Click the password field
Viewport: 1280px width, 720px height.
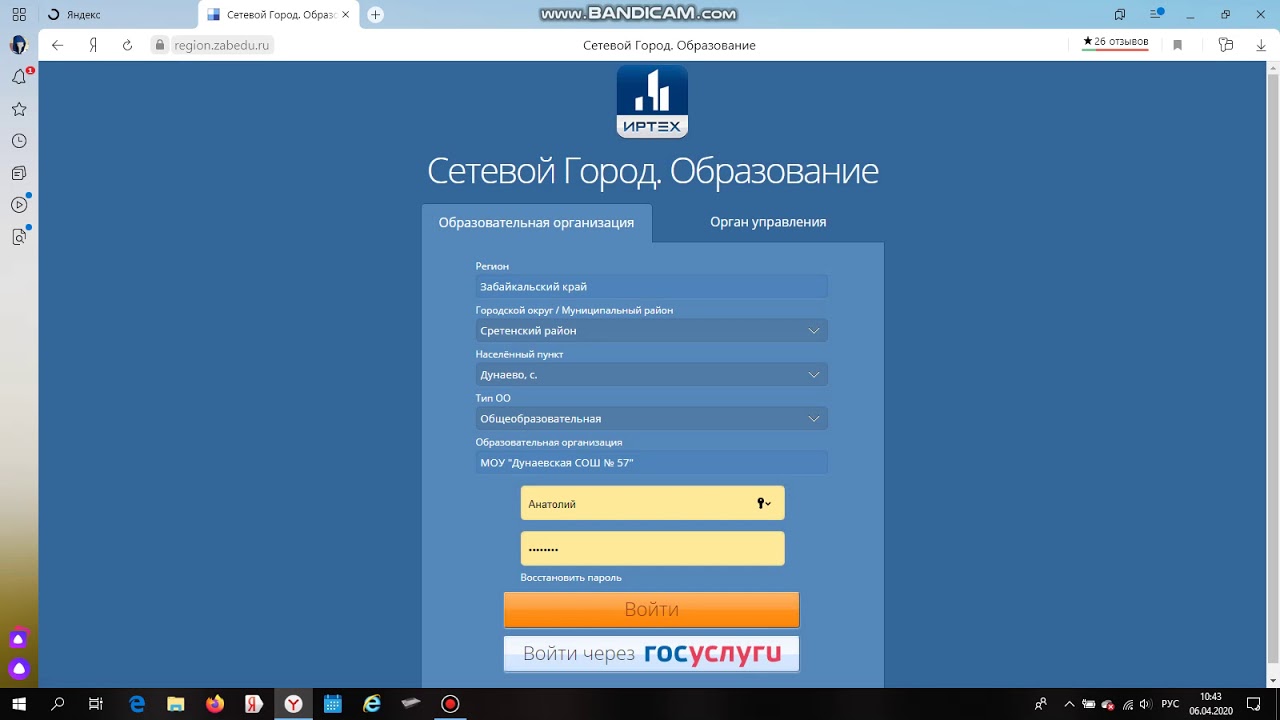(x=652, y=548)
